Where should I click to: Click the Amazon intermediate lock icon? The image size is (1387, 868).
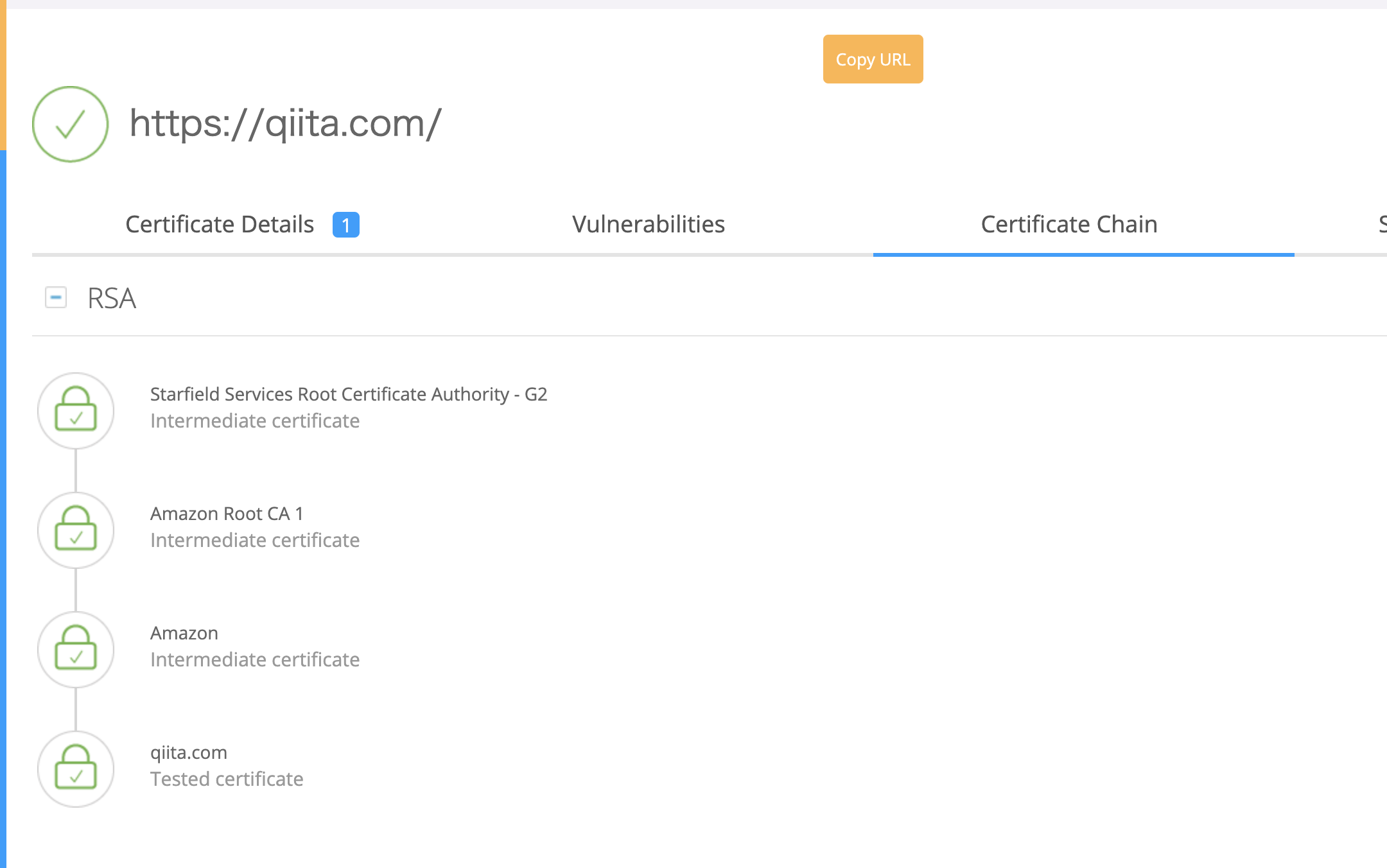pyautogui.click(x=76, y=649)
